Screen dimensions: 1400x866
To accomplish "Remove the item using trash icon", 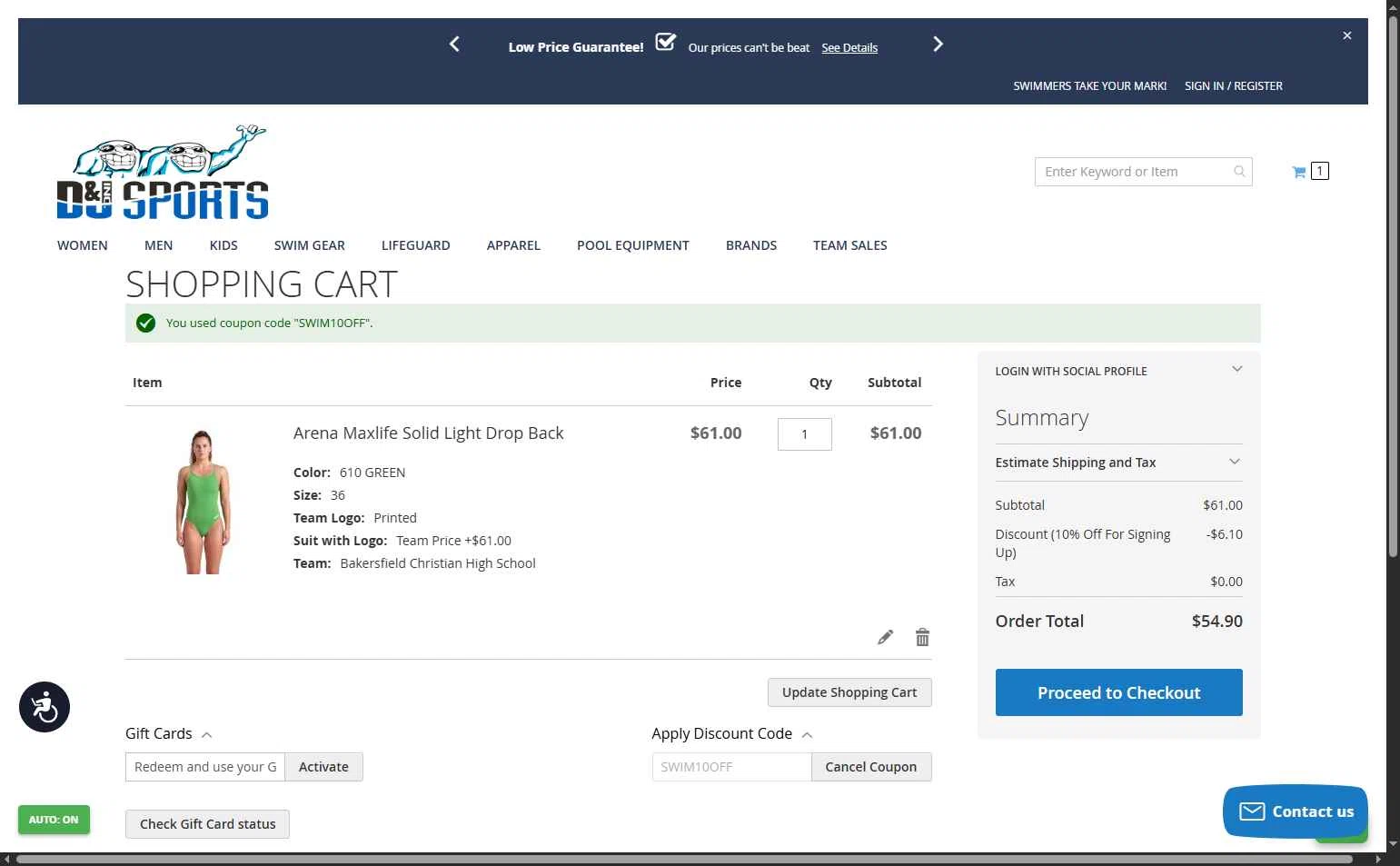I will click(922, 637).
